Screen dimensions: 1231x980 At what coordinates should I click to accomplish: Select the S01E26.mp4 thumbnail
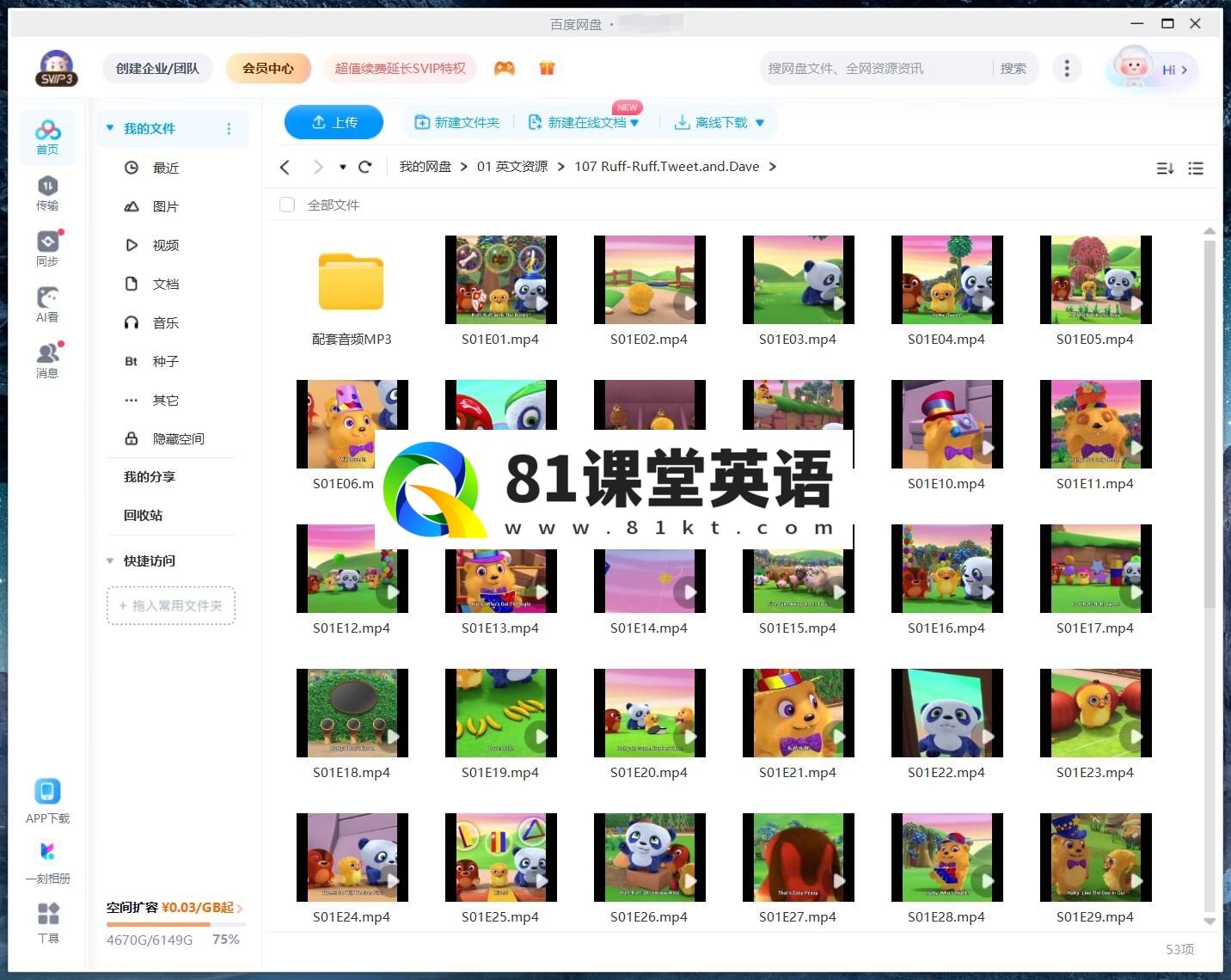[650, 858]
